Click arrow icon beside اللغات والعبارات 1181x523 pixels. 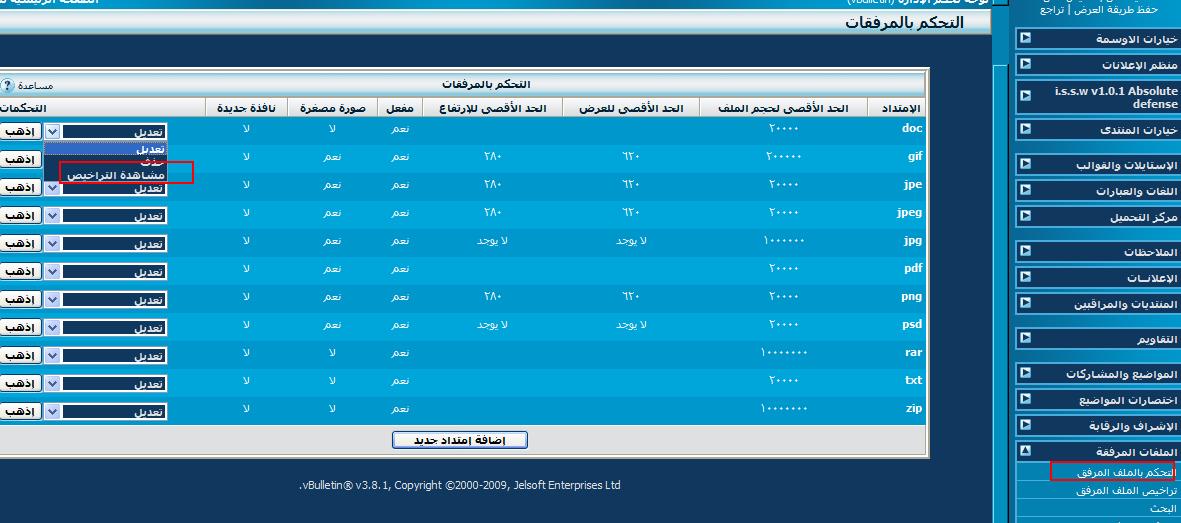[1025, 190]
